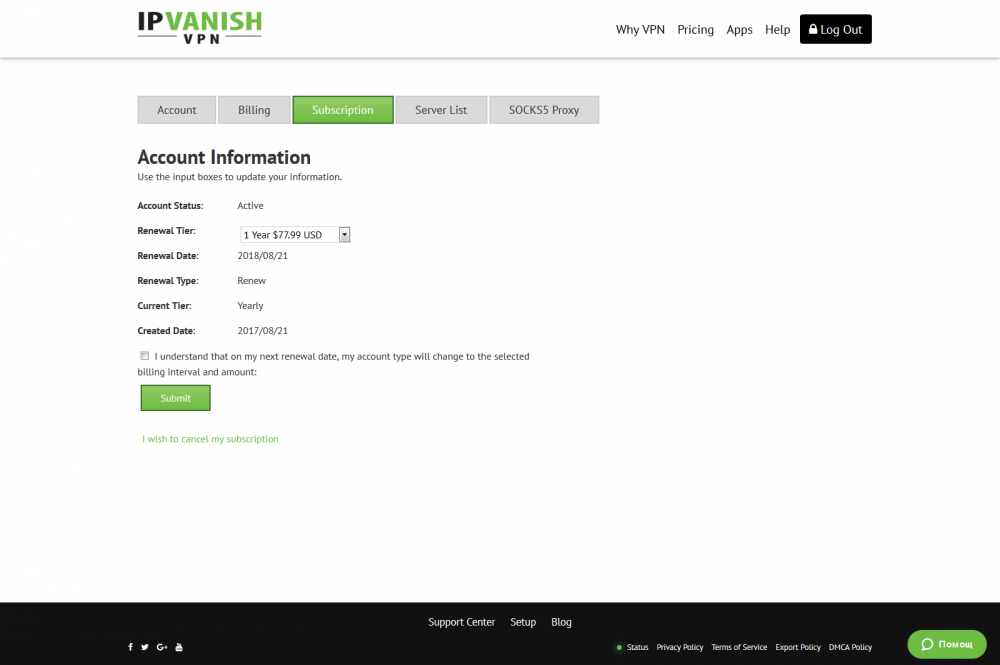The width and height of the screenshot is (1000, 665).
Task: Click the Created Date value 2017/08/21
Action: (263, 331)
